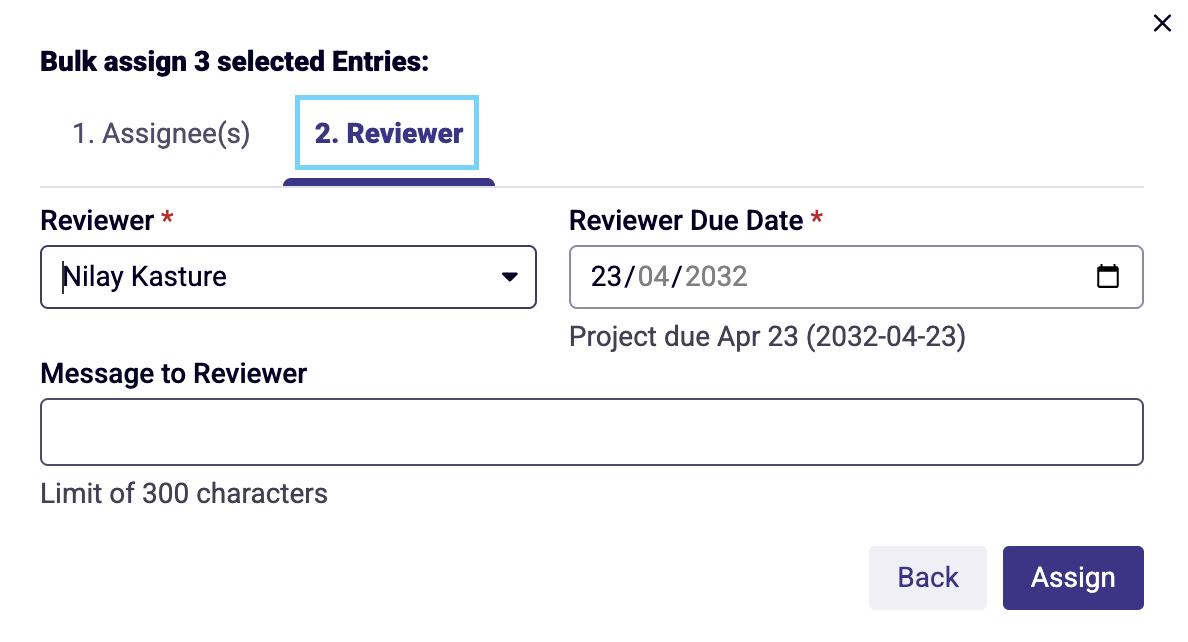
Task: Confirm with the Assign button
Action: coord(1074,578)
